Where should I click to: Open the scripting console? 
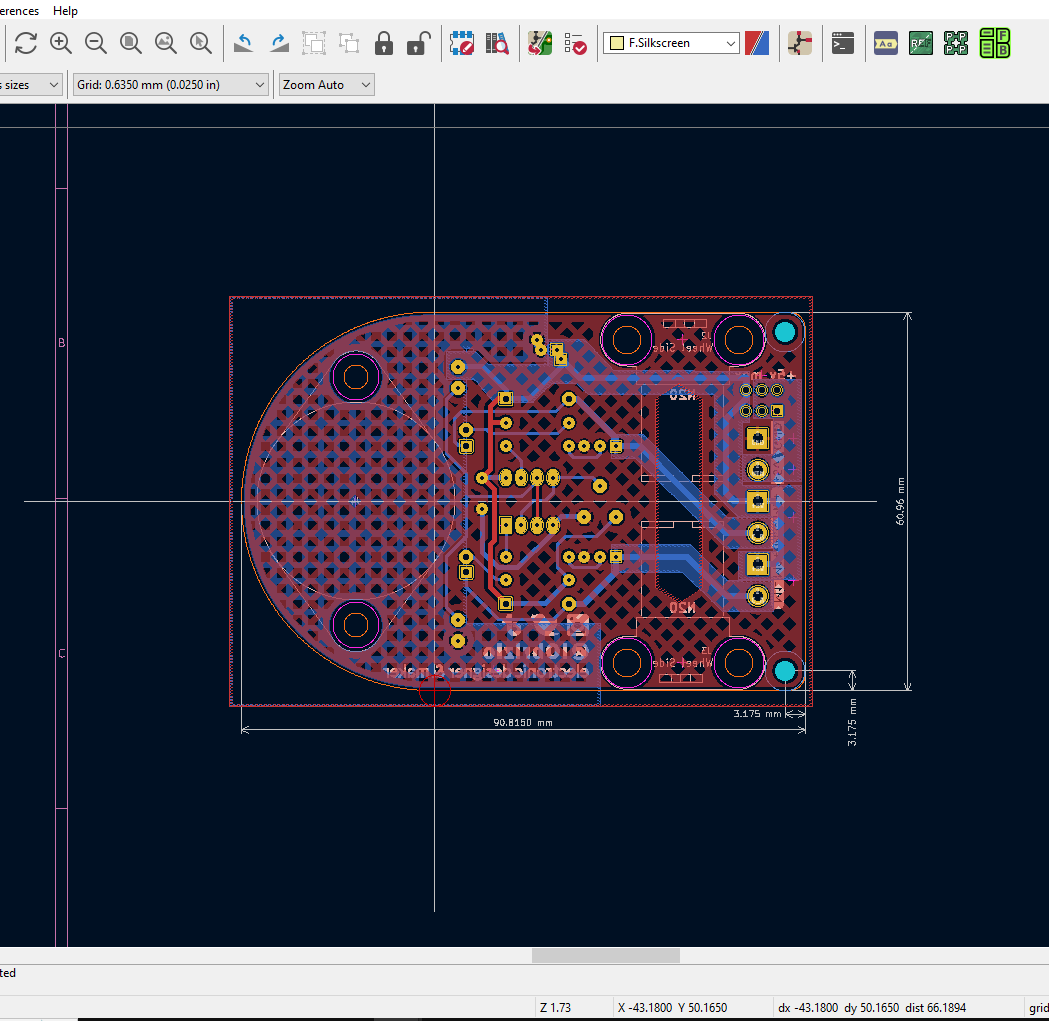point(843,43)
